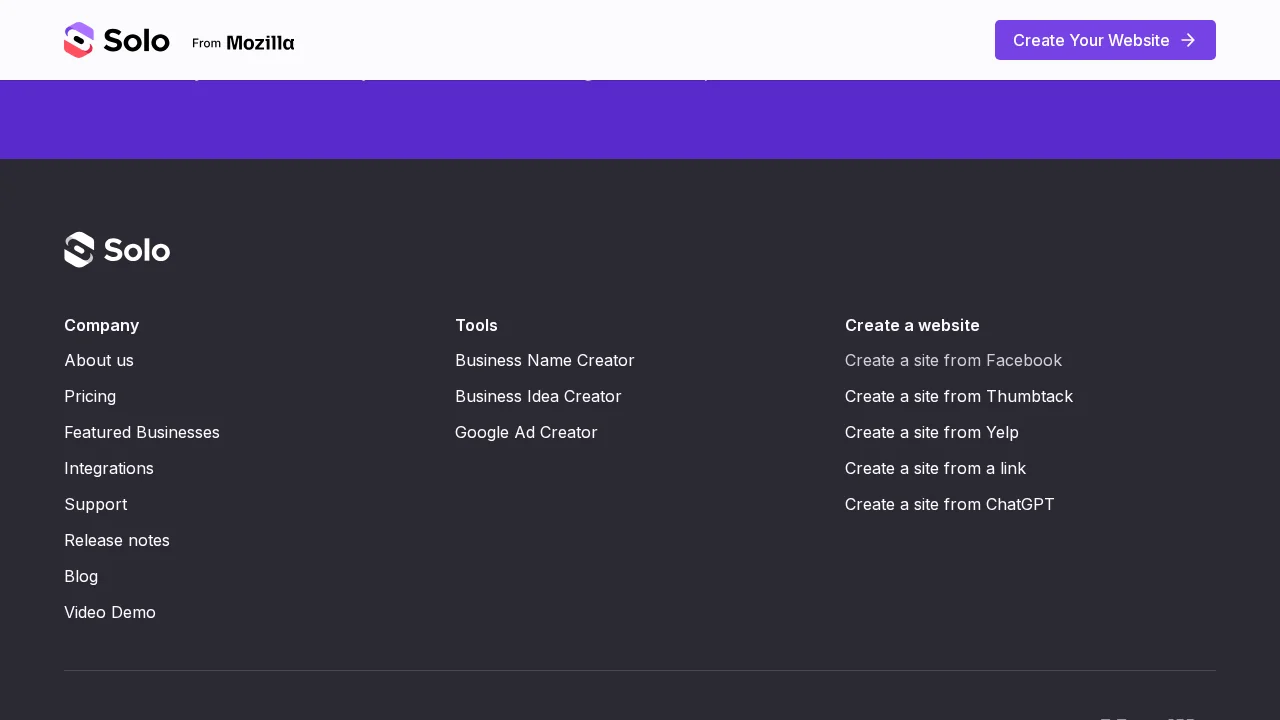The image size is (1280, 720).
Task: Choose Create a site from Thumbtack
Action: pyautogui.click(x=959, y=396)
